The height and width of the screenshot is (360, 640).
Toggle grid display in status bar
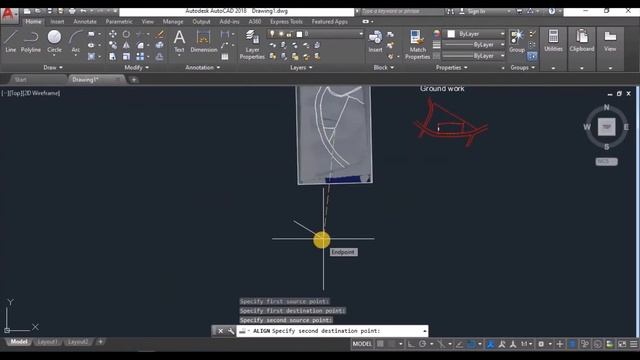[x=380, y=344]
